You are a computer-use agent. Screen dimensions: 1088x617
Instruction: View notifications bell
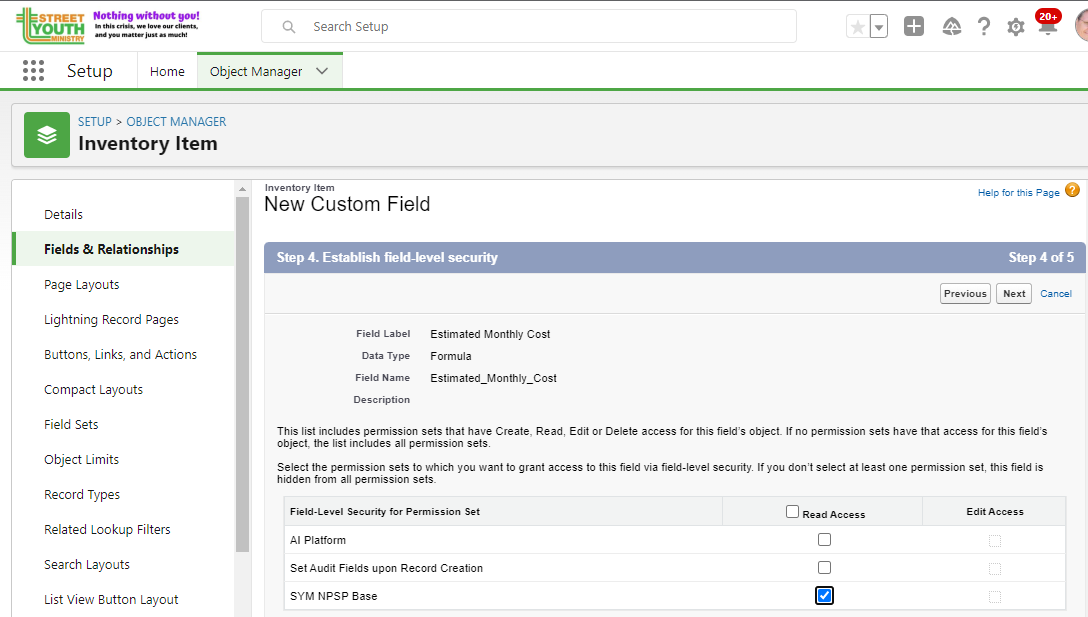coord(1047,27)
